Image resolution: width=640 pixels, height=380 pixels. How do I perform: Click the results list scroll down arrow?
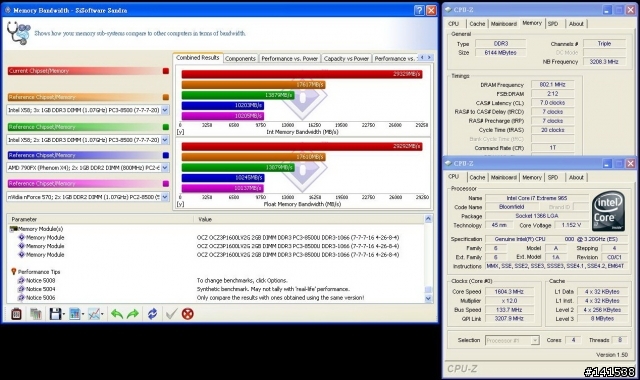coord(428,298)
